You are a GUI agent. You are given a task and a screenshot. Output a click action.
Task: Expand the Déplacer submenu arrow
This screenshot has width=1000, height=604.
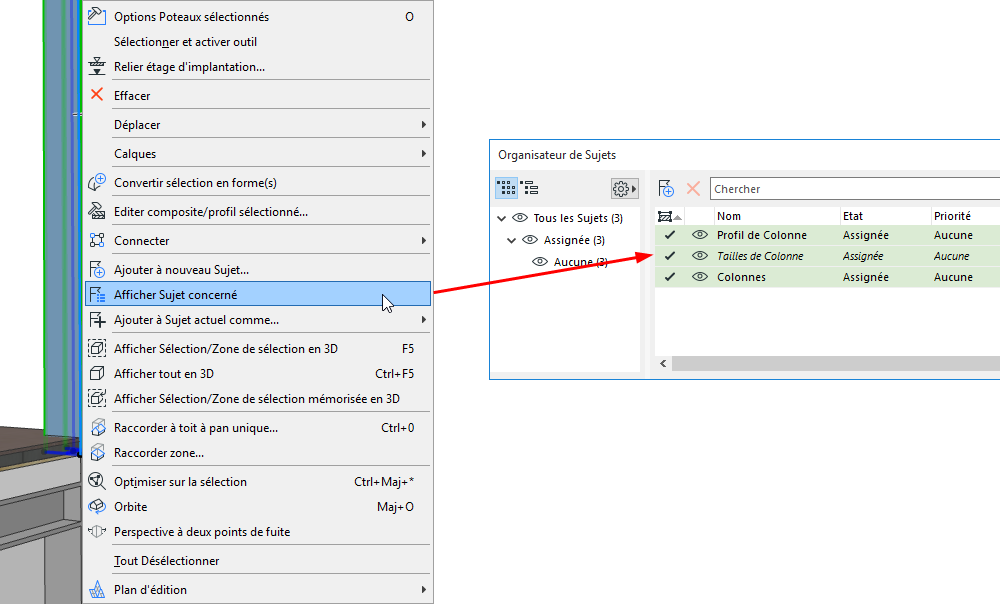coord(423,124)
